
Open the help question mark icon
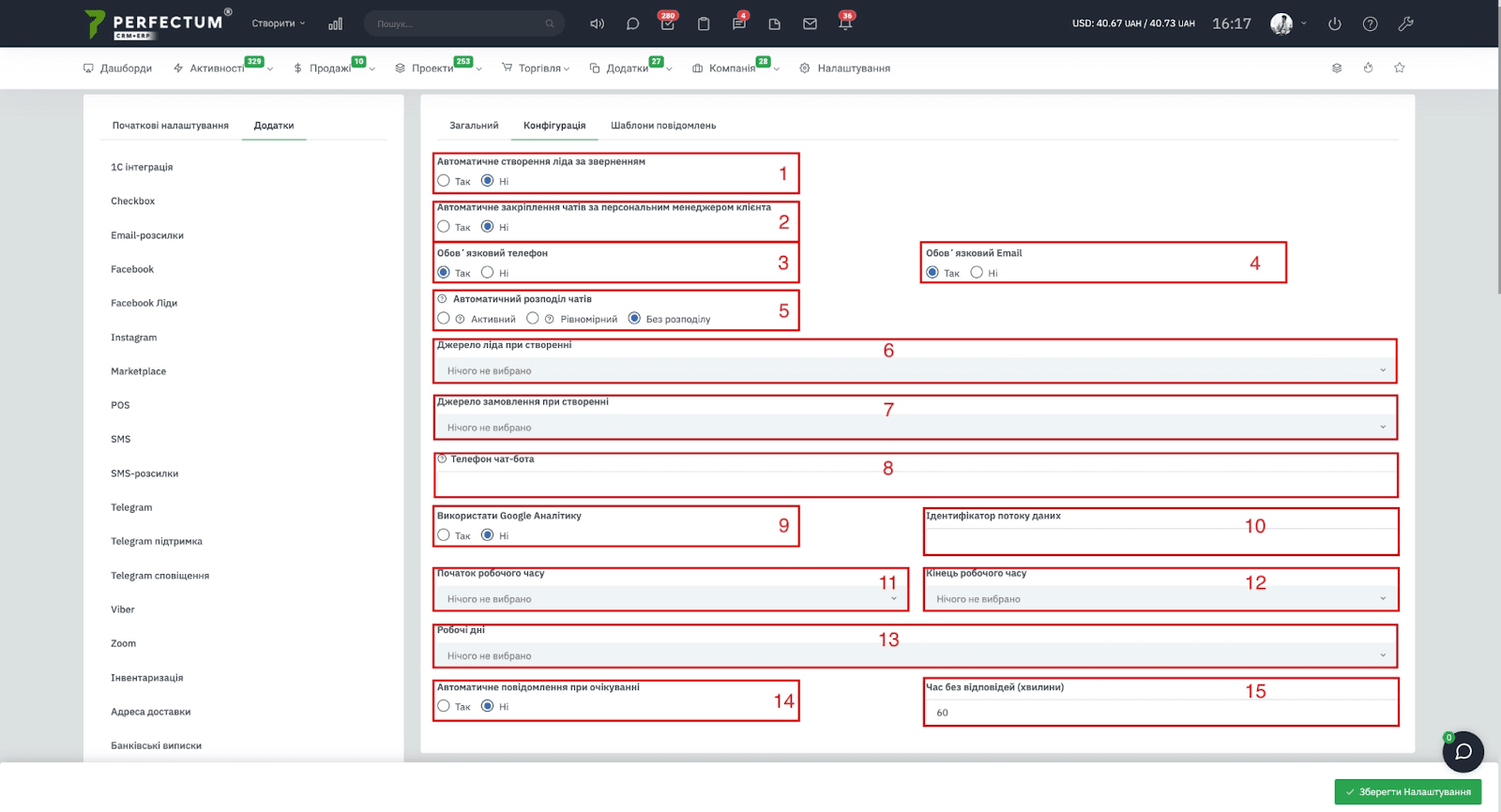1371,23
